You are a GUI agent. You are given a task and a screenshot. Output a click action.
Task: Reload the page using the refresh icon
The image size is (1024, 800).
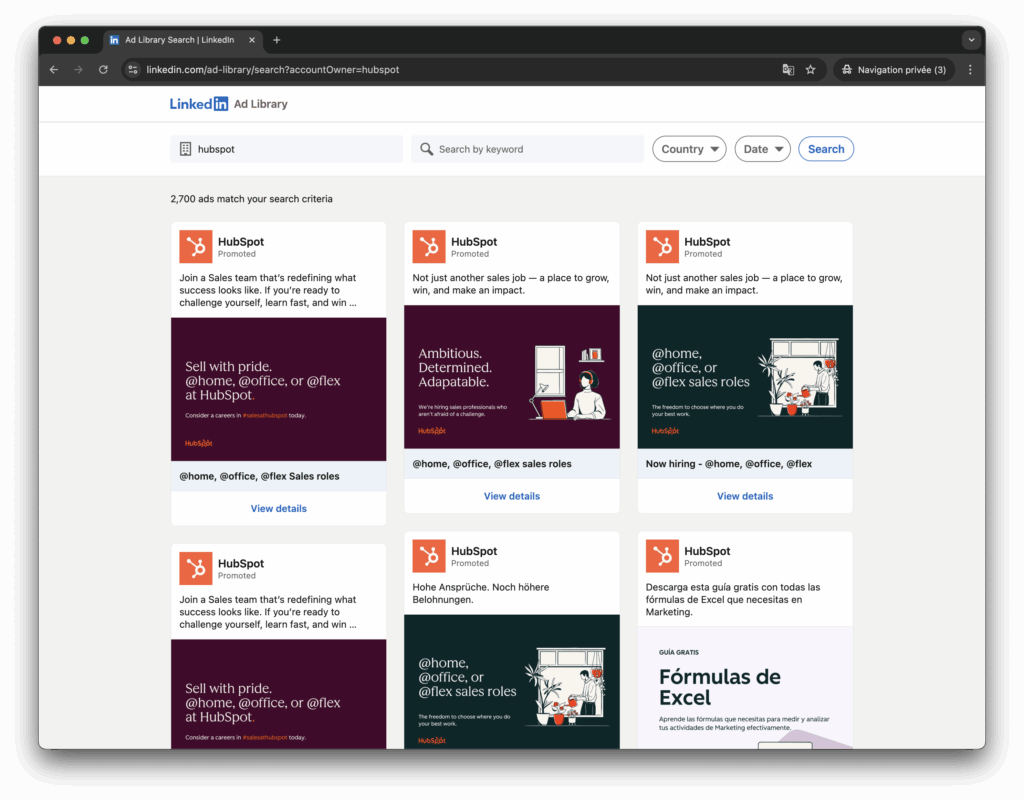(103, 70)
